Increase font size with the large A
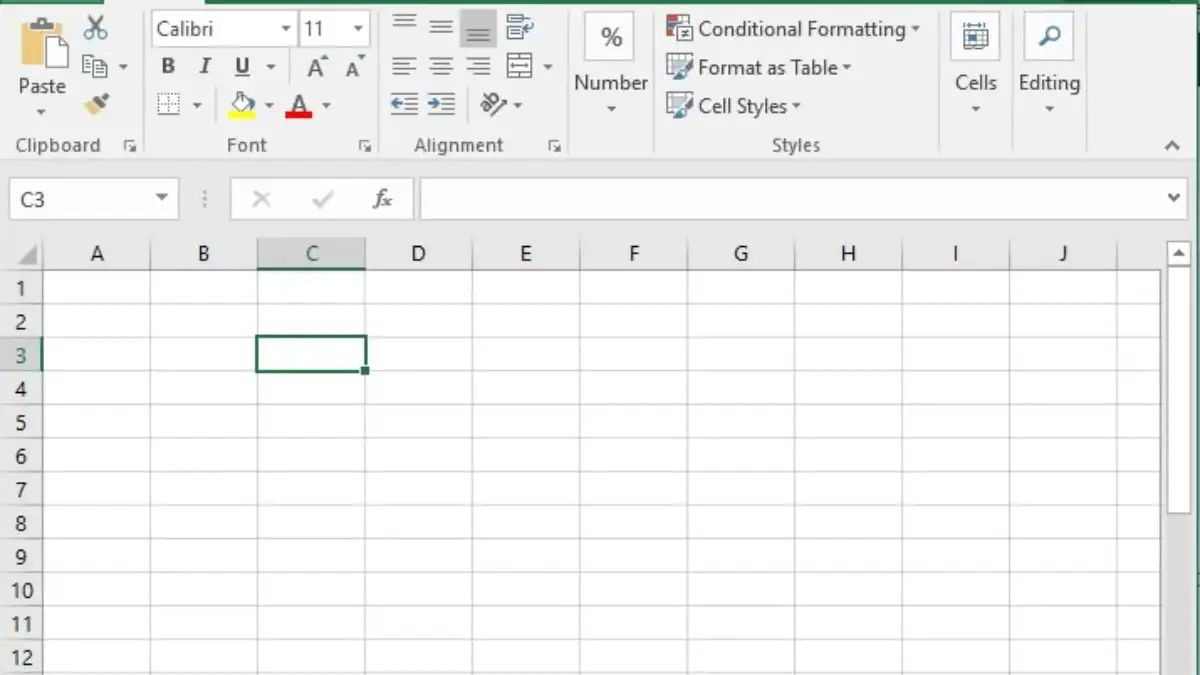This screenshot has height=675, width=1200. point(317,67)
